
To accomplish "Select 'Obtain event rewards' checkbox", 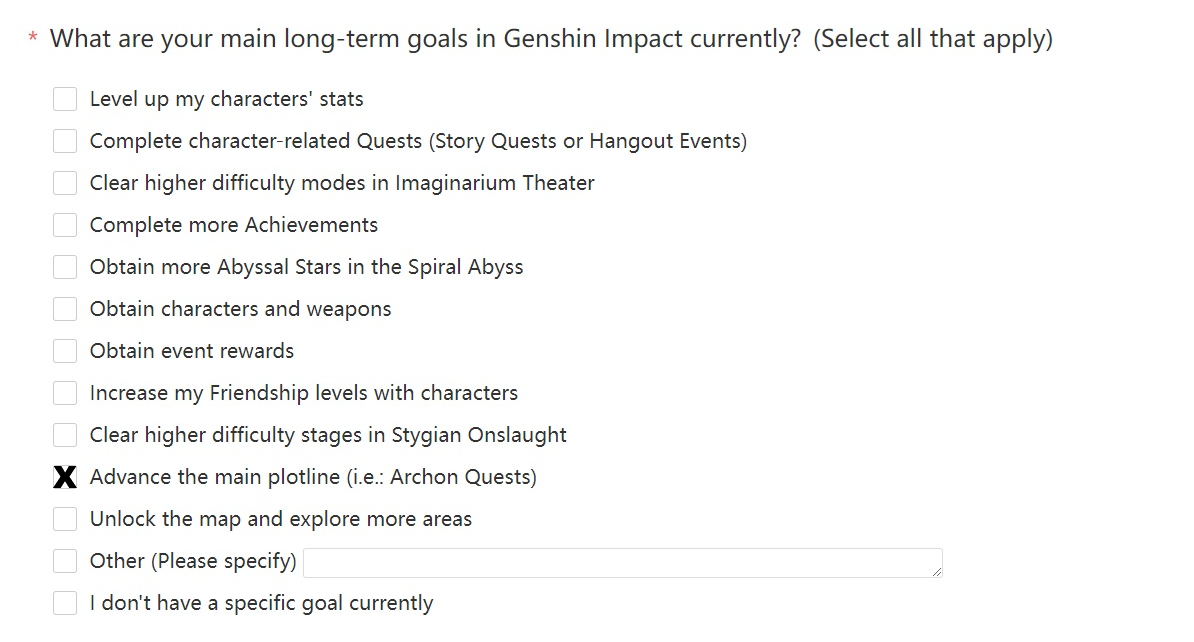I will point(65,351).
